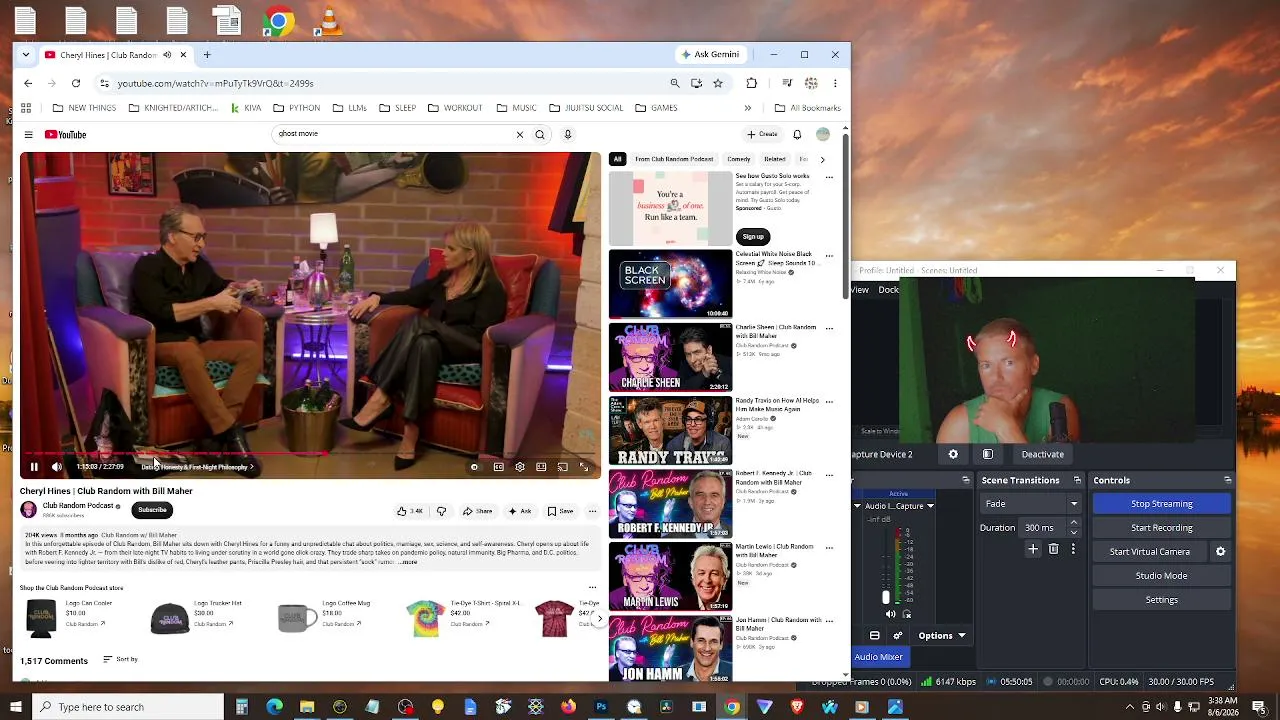Open YouTube guide hamburger menu
Screen dimensions: 1280x720
coord(28,135)
